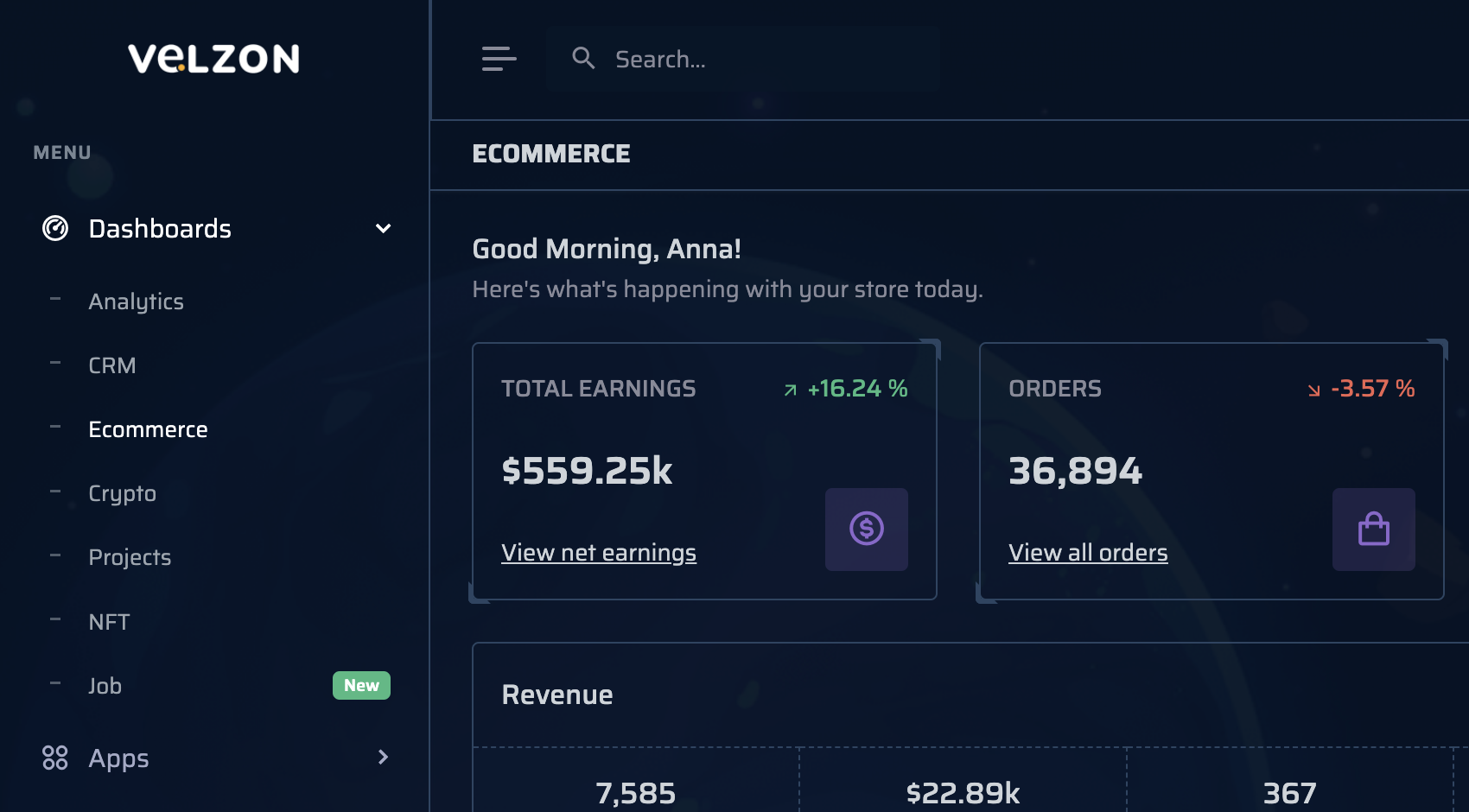Open the Projects dashboard
This screenshot has height=812, width=1469.
coord(130,557)
